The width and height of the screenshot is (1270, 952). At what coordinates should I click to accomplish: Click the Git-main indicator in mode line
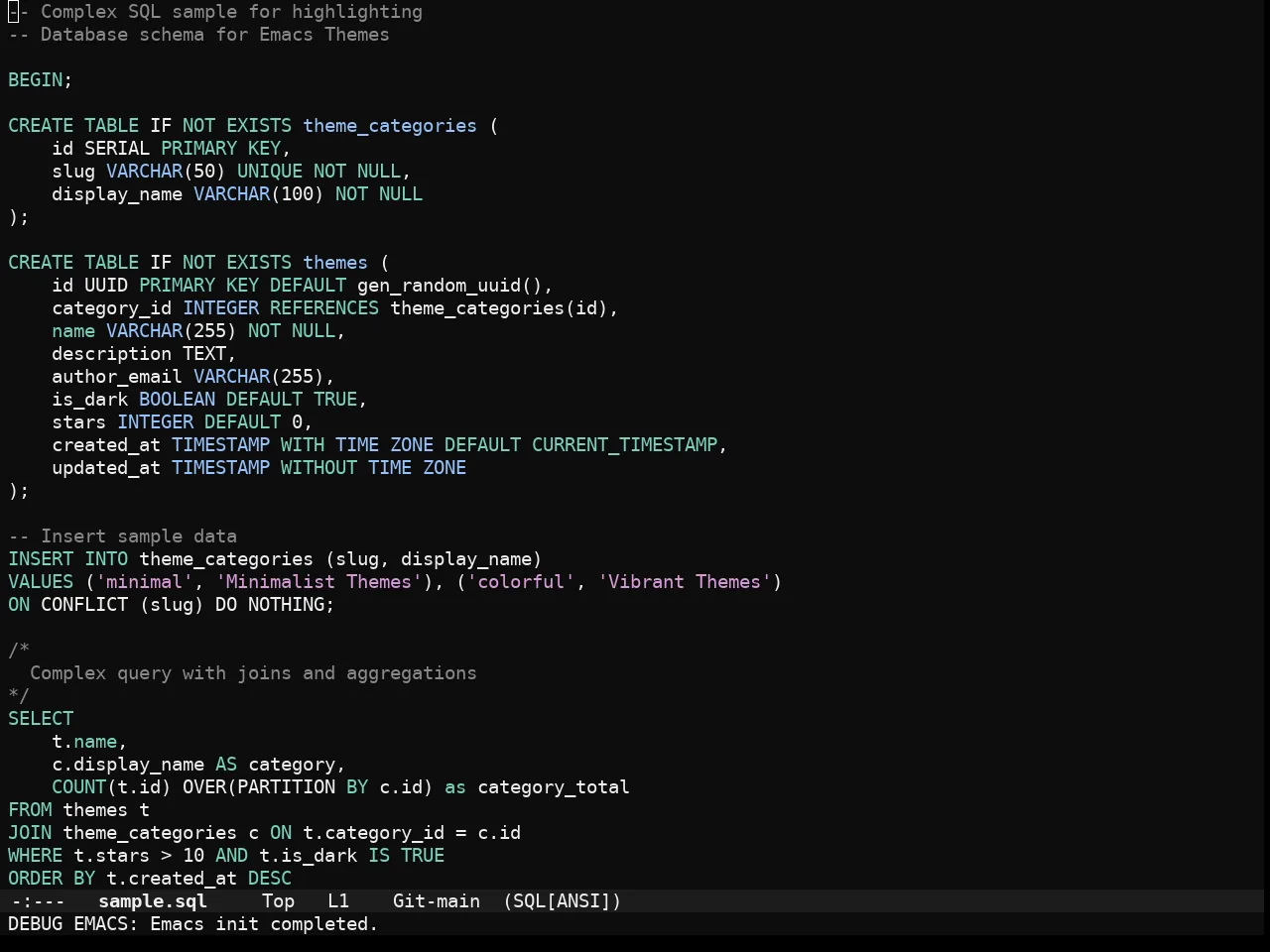(437, 901)
